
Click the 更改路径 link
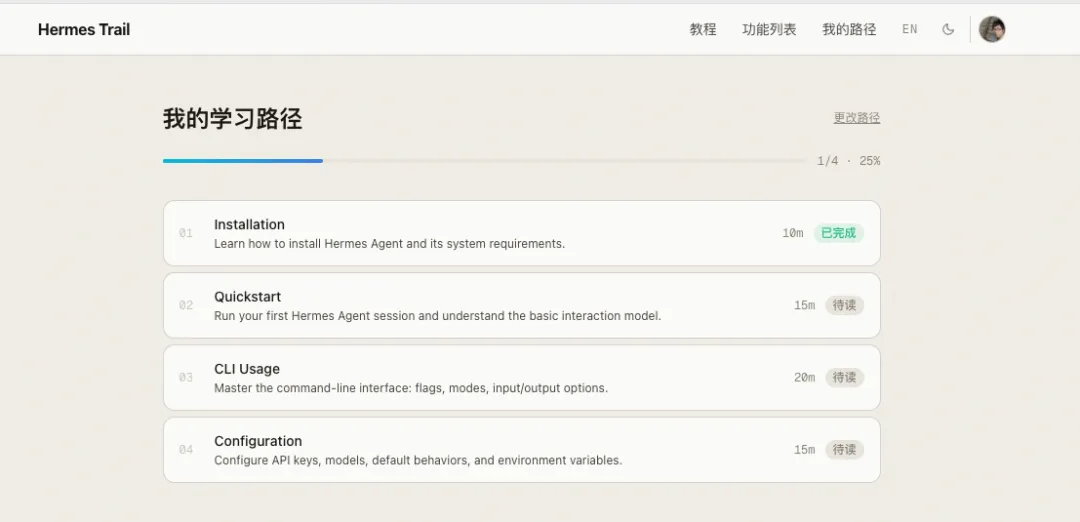tap(857, 118)
